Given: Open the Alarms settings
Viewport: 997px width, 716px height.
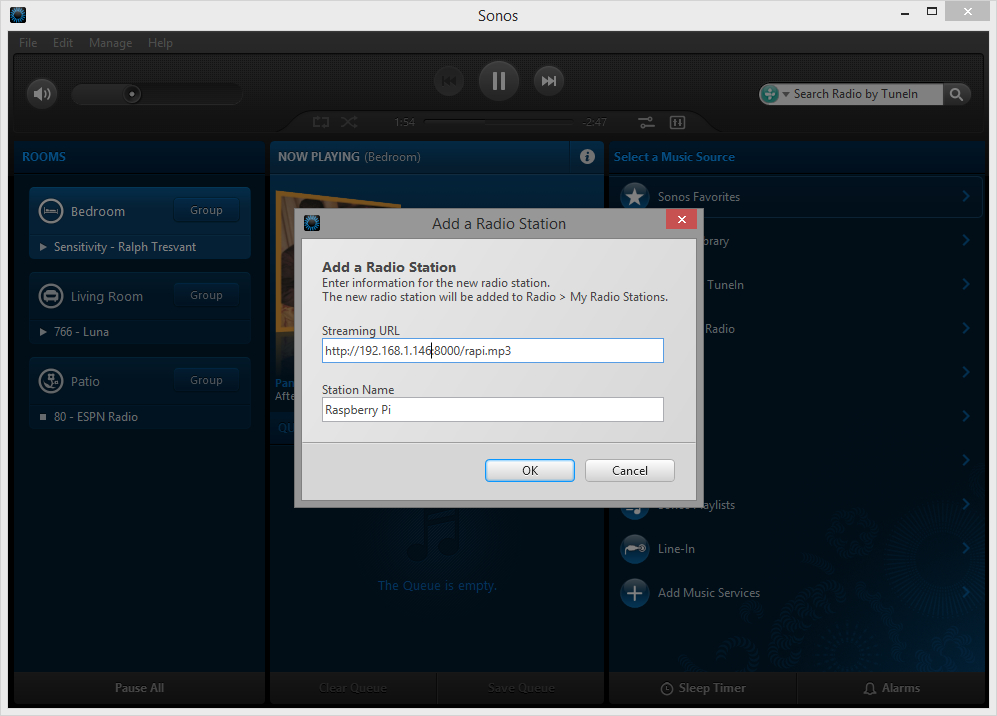Looking at the screenshot, I should coord(891,688).
